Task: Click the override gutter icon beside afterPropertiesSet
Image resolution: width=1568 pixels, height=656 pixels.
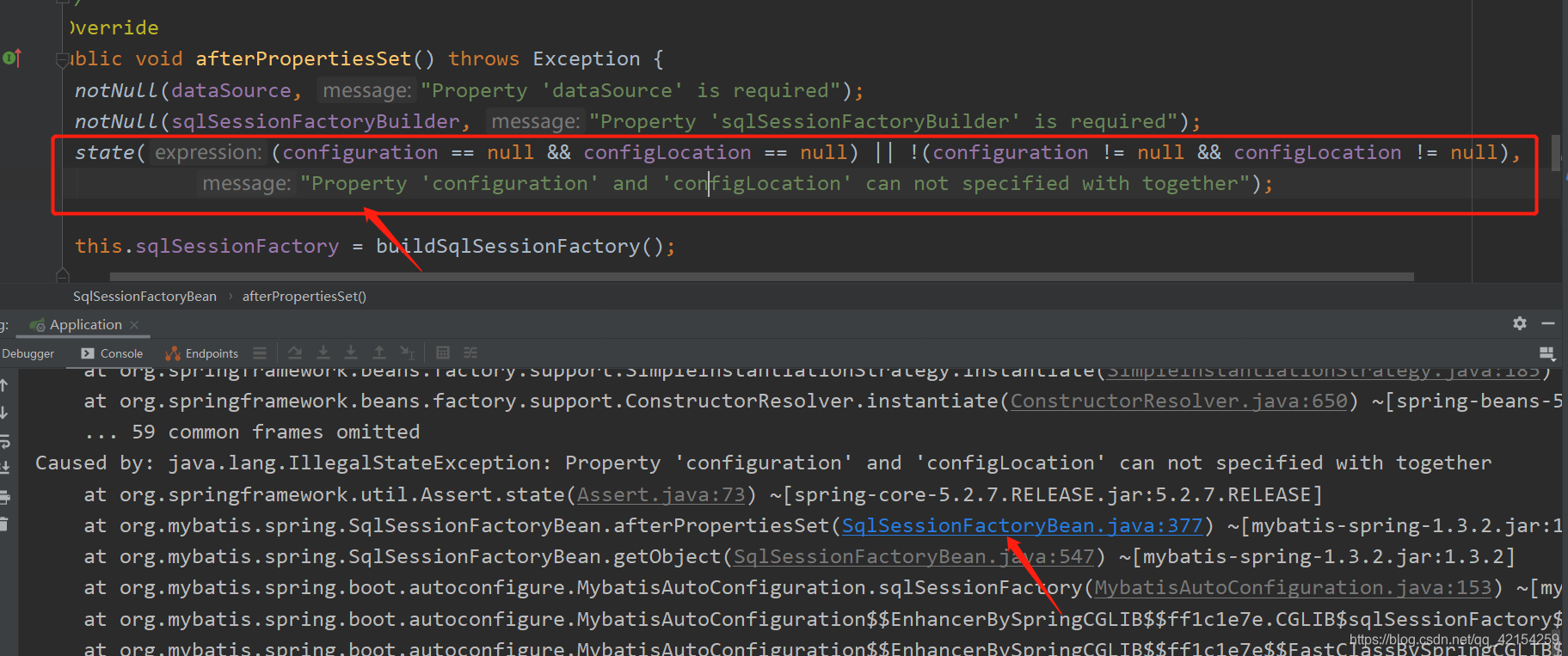Action: 11,58
